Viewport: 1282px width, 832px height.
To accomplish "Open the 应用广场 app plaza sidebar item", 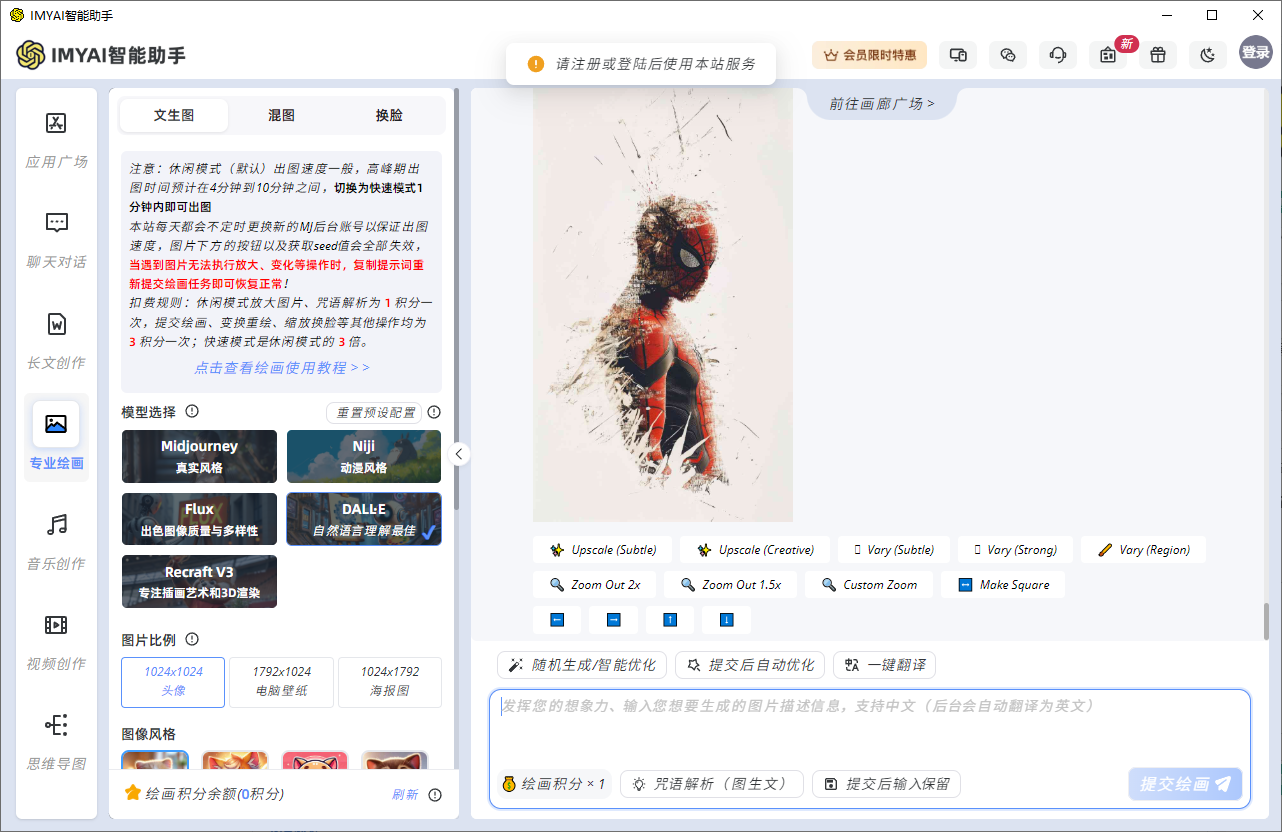I will point(57,138).
